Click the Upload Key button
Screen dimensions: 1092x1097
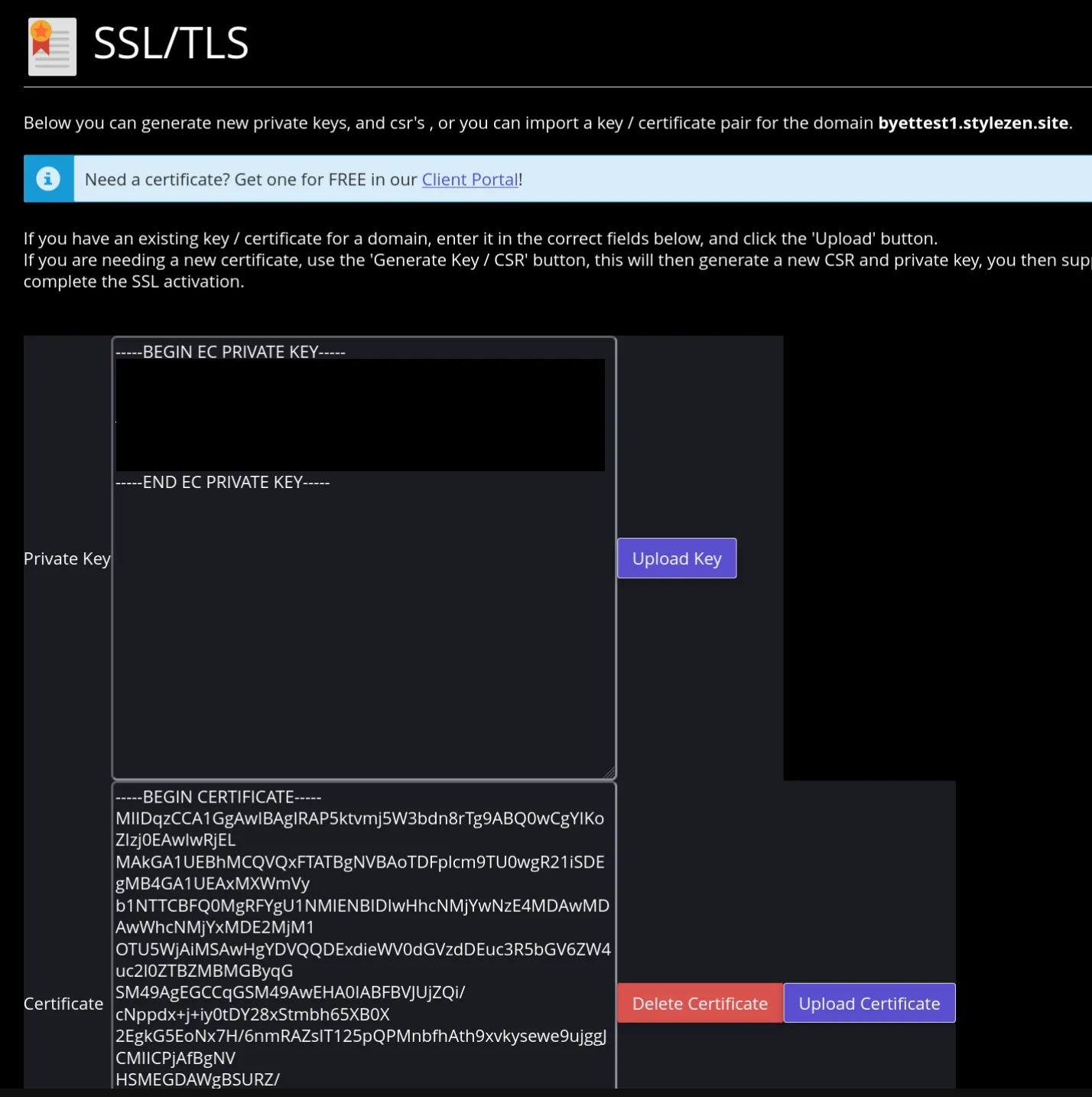(677, 558)
